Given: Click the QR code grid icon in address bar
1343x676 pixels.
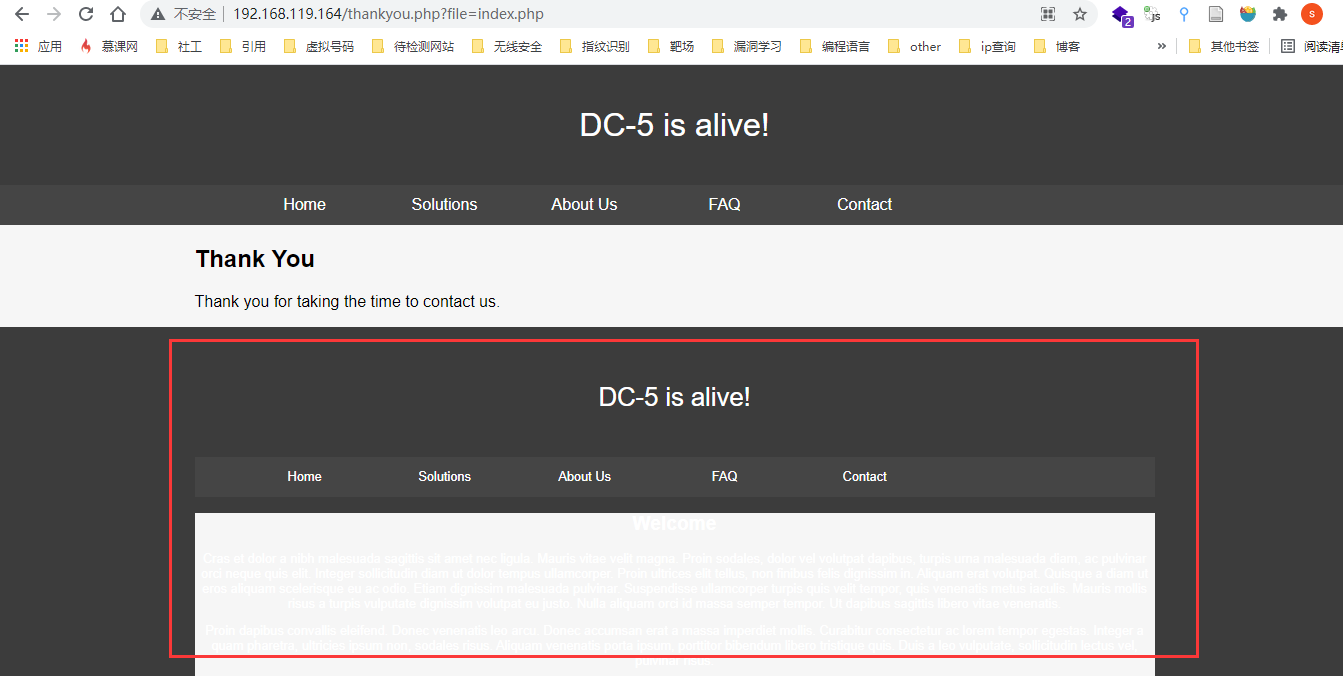Looking at the screenshot, I should (1048, 14).
